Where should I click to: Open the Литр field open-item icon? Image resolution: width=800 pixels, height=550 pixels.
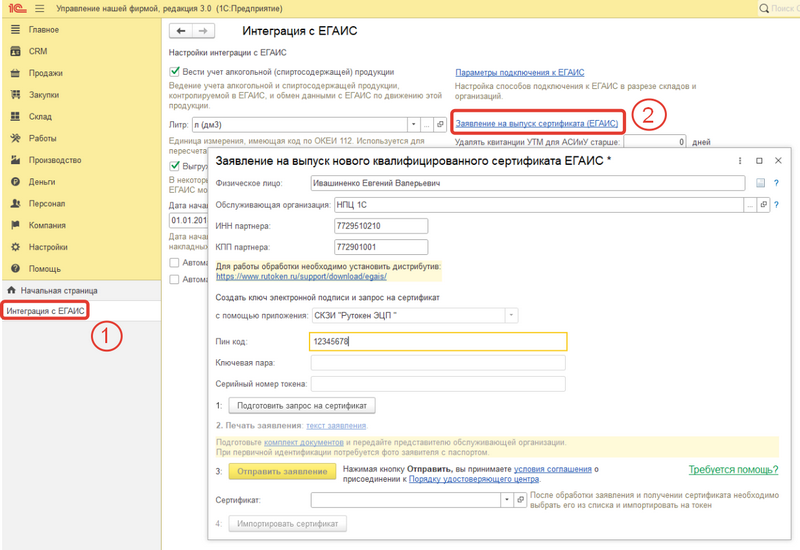(440, 124)
